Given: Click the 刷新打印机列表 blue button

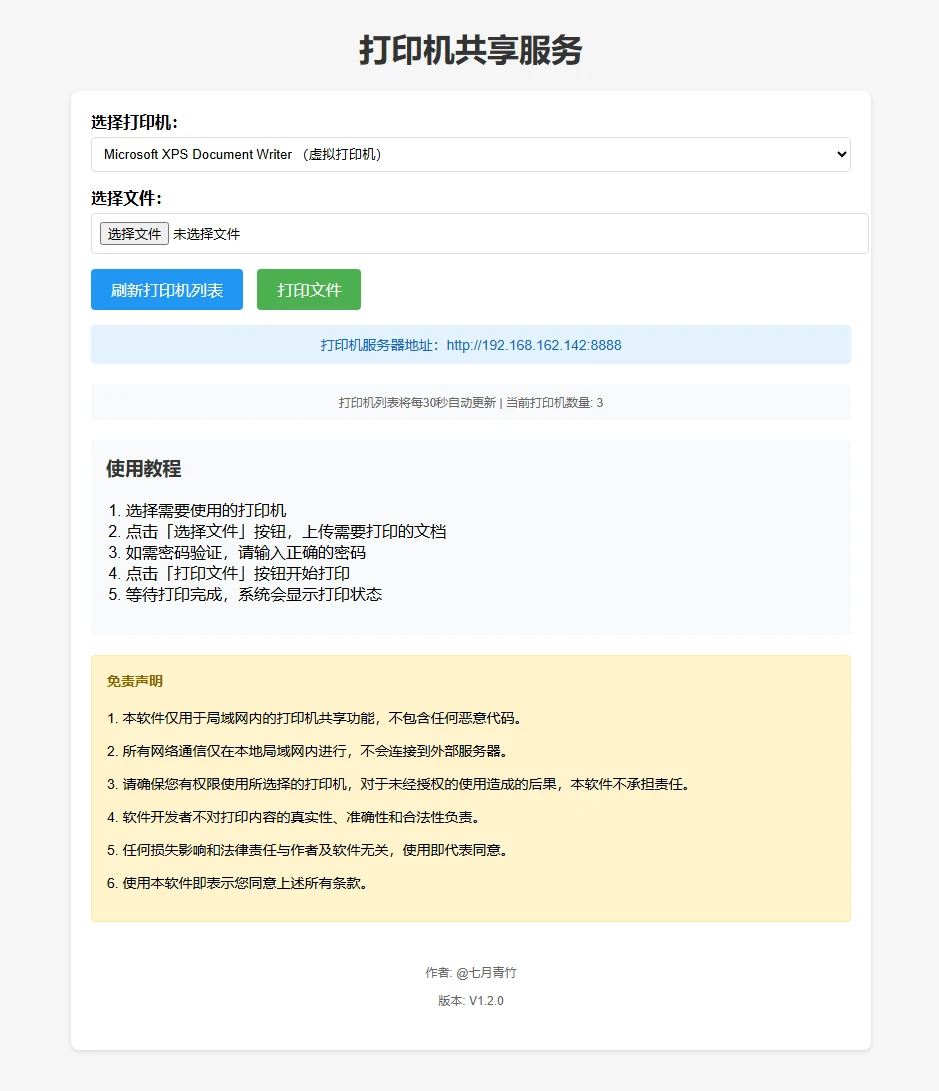Looking at the screenshot, I should pyautogui.click(x=166, y=289).
